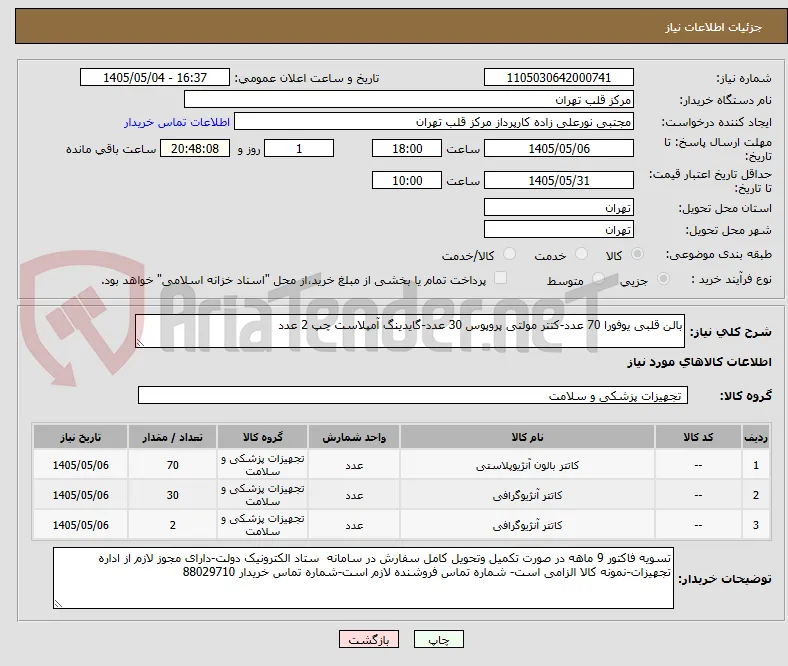The height and width of the screenshot is (666, 788).
Task: Click the remaining days field showing 1
Action: (x=299, y=148)
